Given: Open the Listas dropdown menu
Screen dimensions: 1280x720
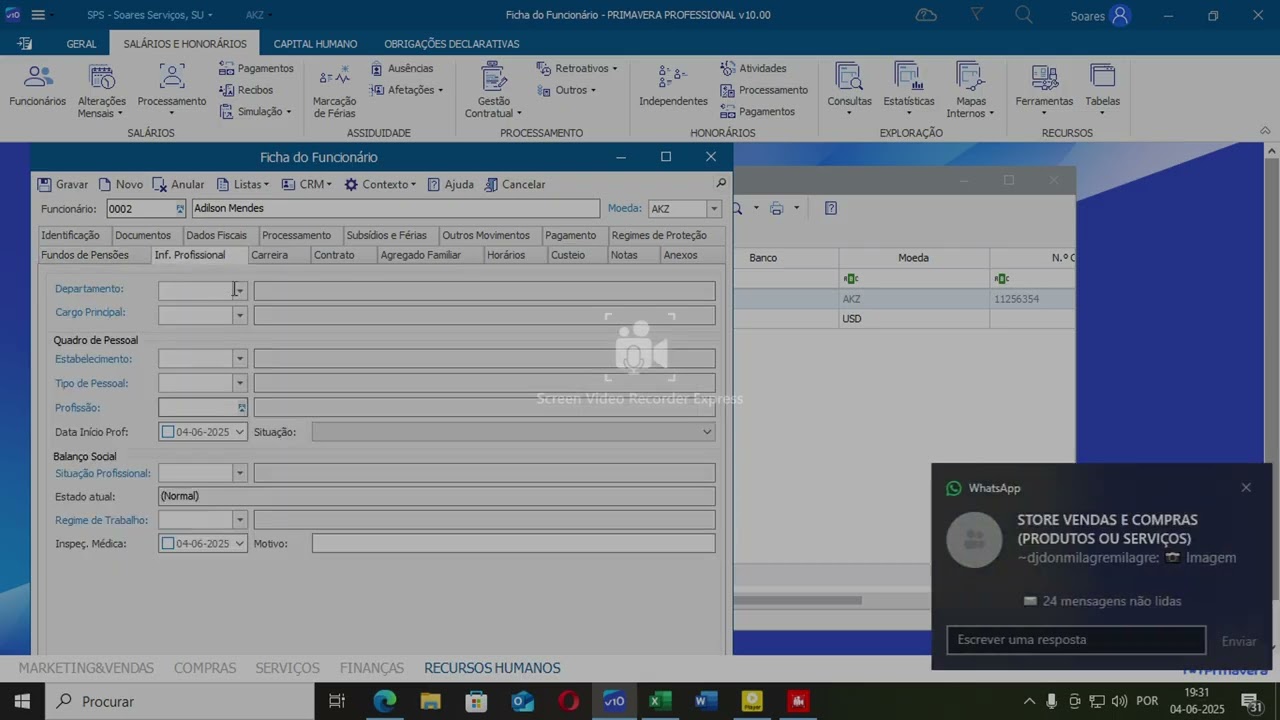Looking at the screenshot, I should pyautogui.click(x=242, y=184).
